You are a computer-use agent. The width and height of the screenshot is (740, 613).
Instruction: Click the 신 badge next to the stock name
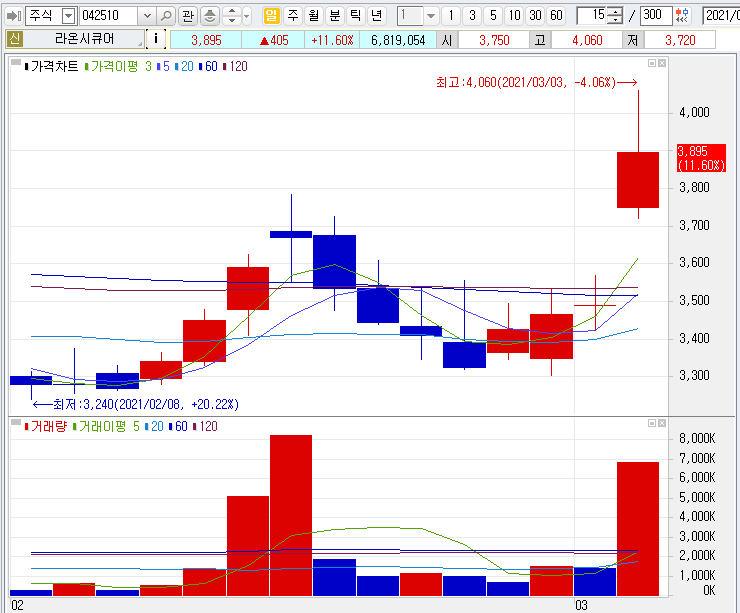[x=14, y=39]
